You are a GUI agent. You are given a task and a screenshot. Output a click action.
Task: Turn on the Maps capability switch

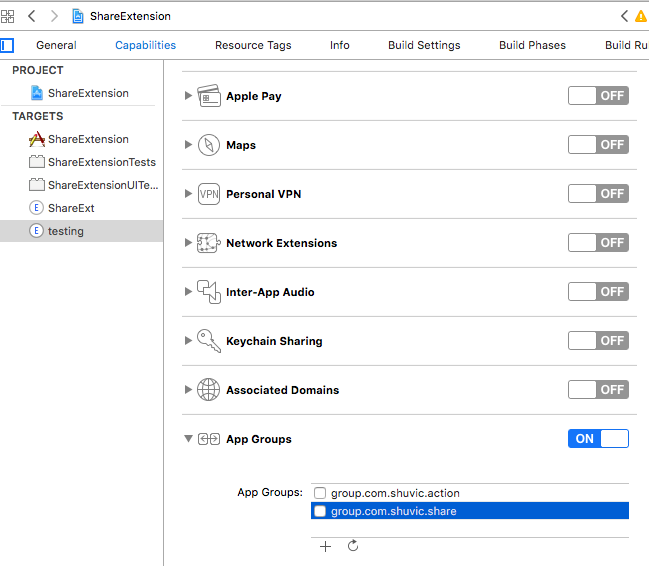click(598, 145)
